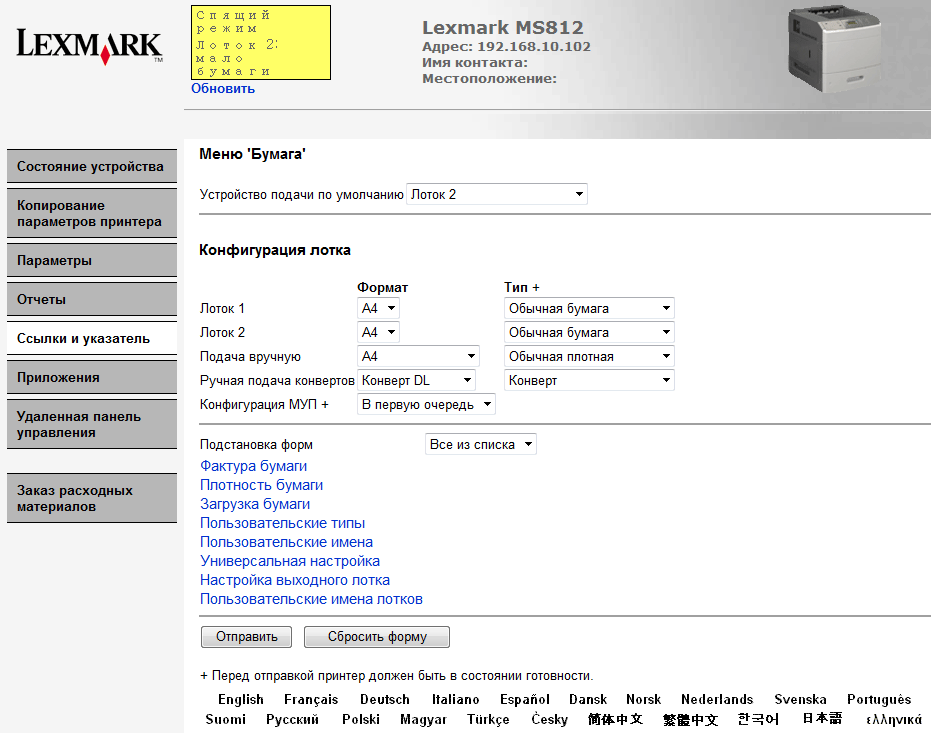Switch language to Türkçe
Viewport: 931px width, 733px height.
pos(488,719)
